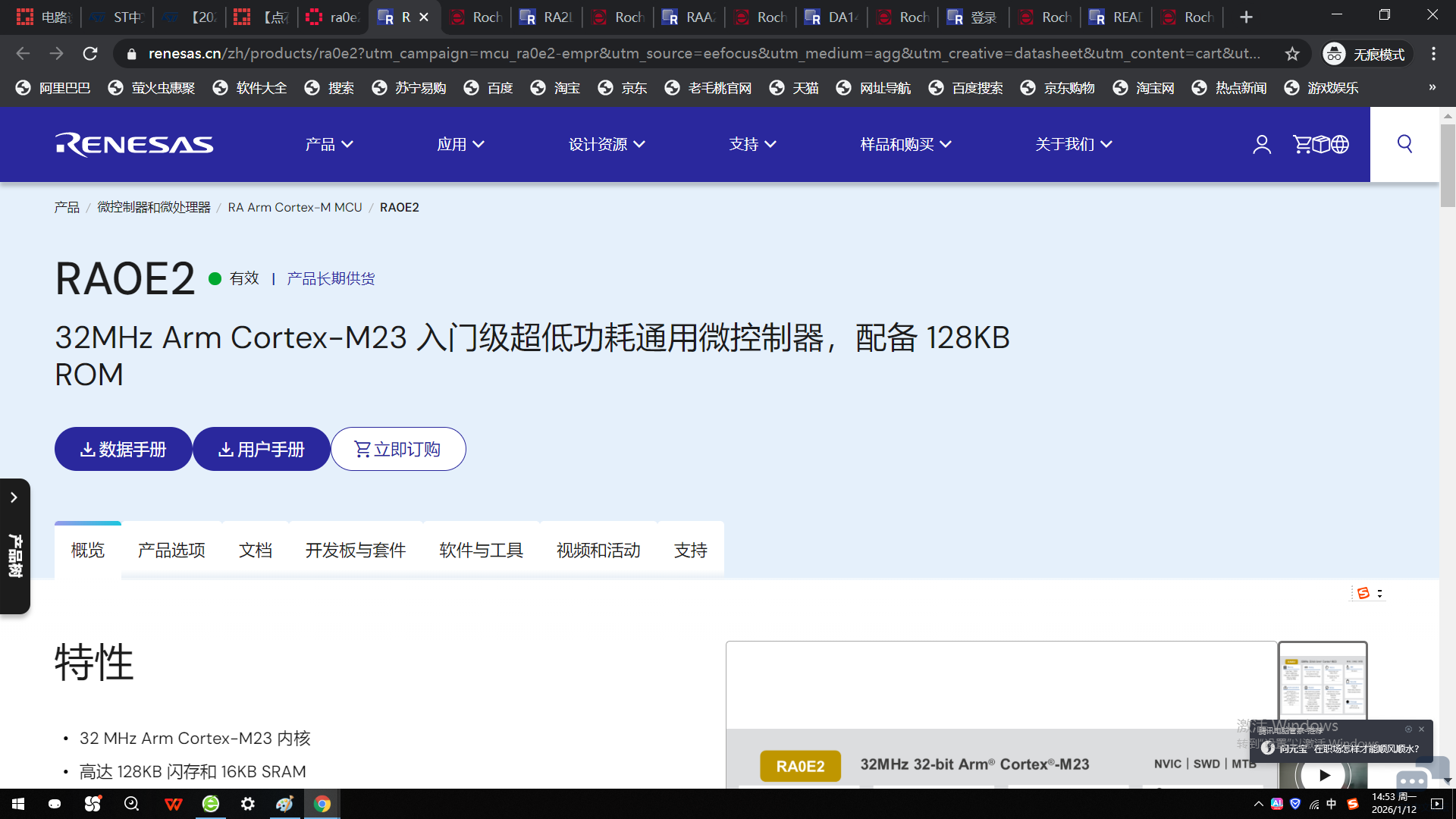Open the 360 browser taskbar icon
1456x819 pixels.
click(211, 804)
